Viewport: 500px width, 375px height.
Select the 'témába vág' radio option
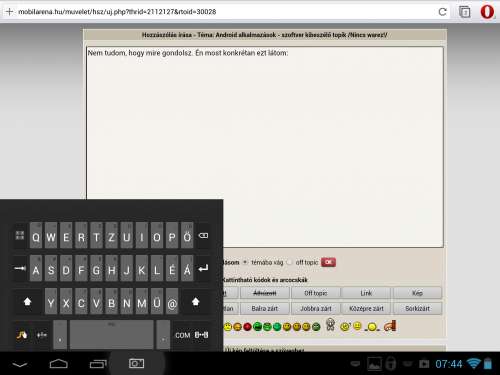(245, 262)
